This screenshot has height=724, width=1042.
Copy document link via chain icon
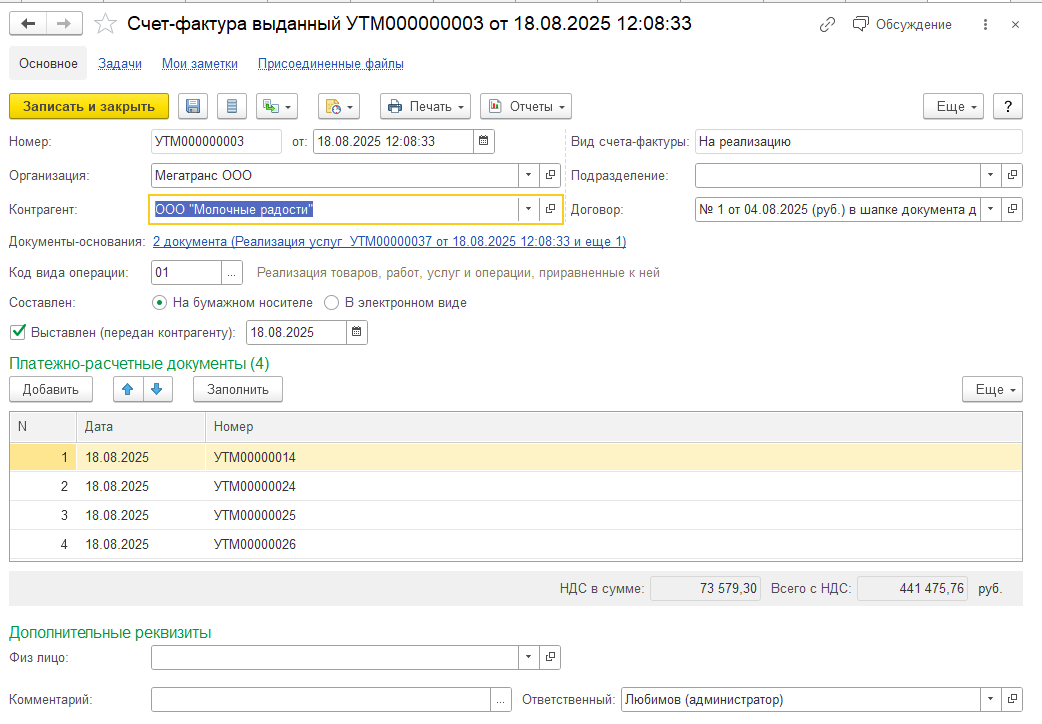pyautogui.click(x=826, y=24)
